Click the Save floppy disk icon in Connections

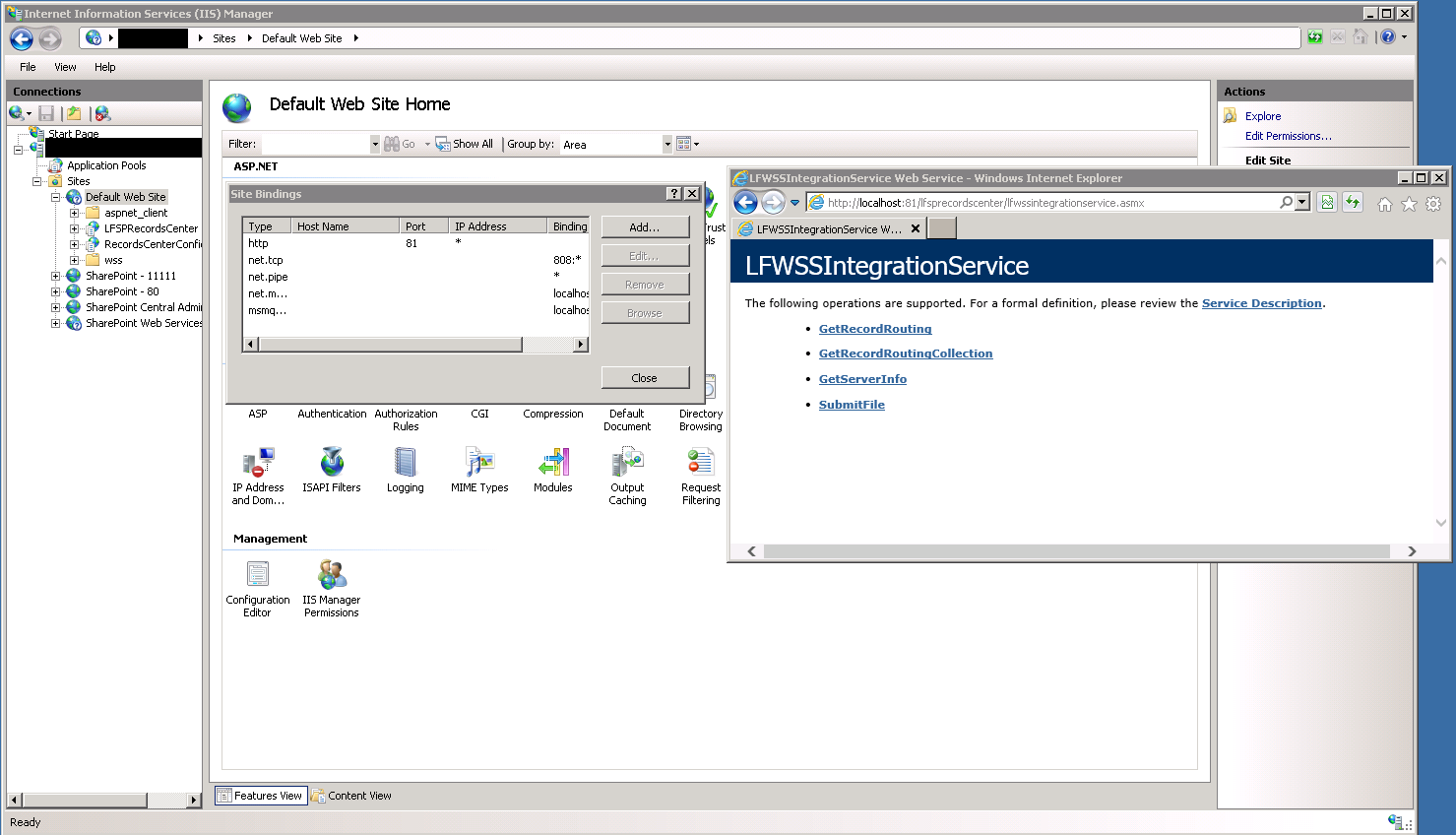coord(46,114)
